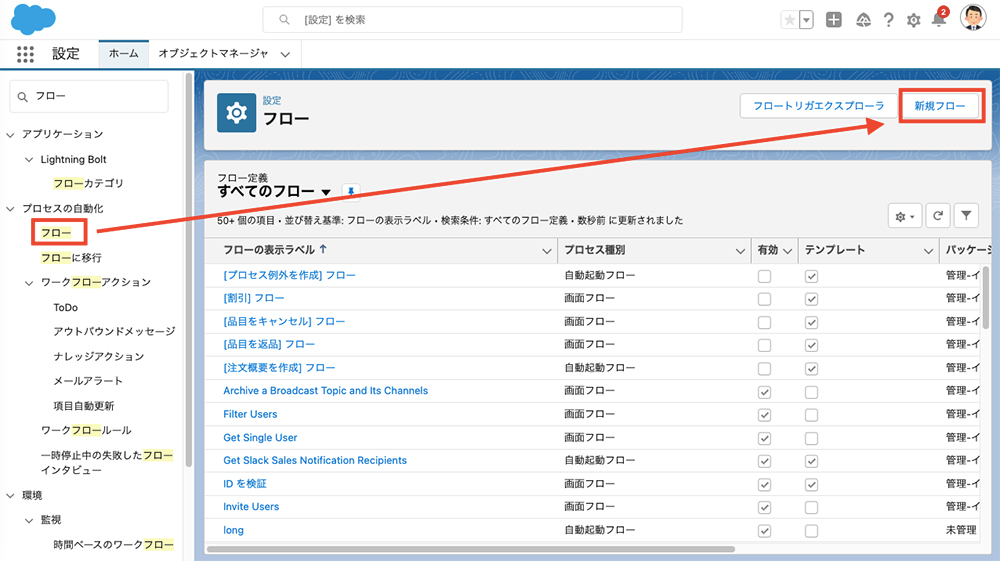The width and height of the screenshot is (1000, 561).
Task: Toggle 有効 checkbox for [品目をキャンセル] フロー
Action: click(764, 323)
